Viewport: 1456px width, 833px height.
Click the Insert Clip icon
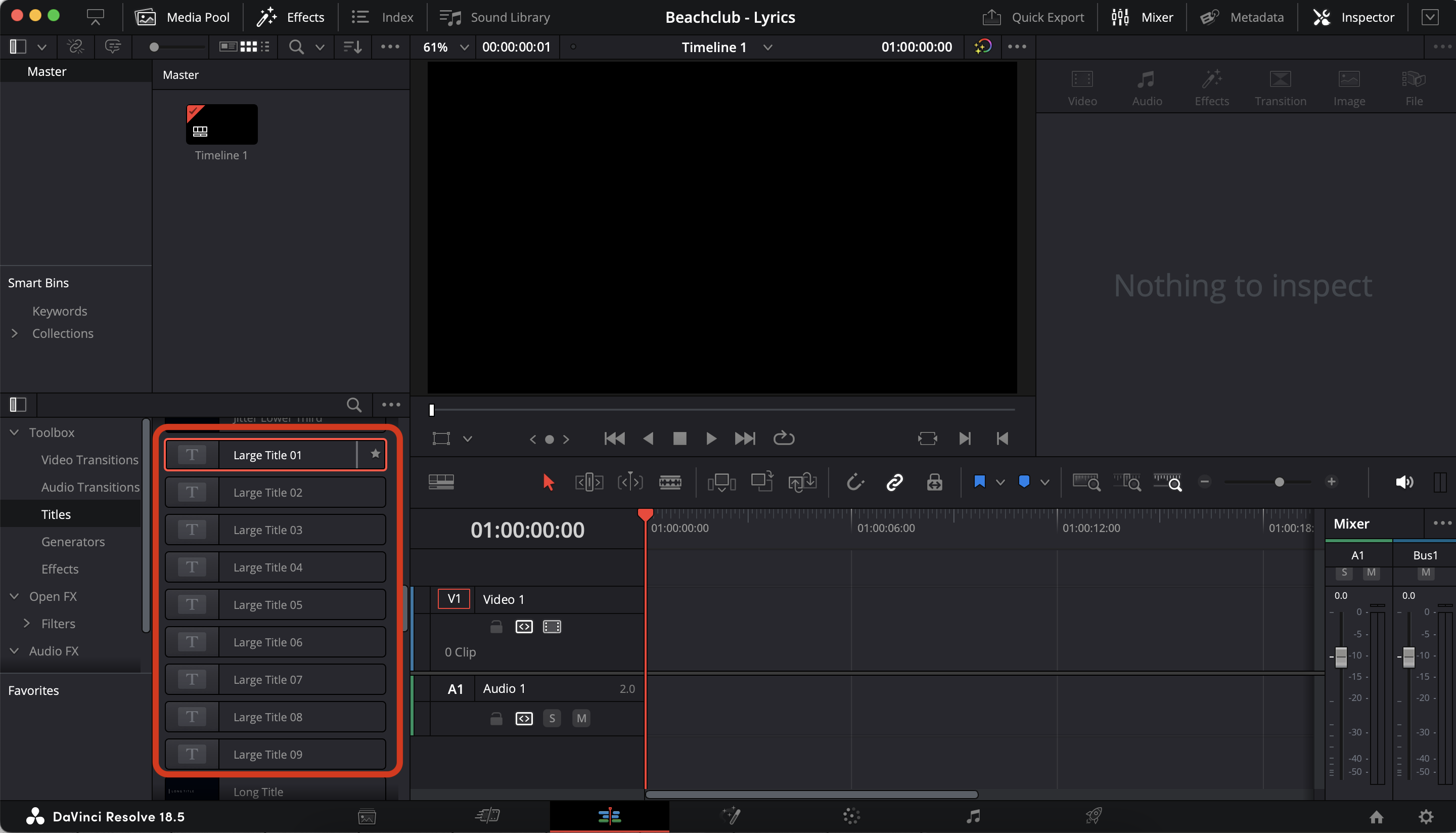click(721, 483)
